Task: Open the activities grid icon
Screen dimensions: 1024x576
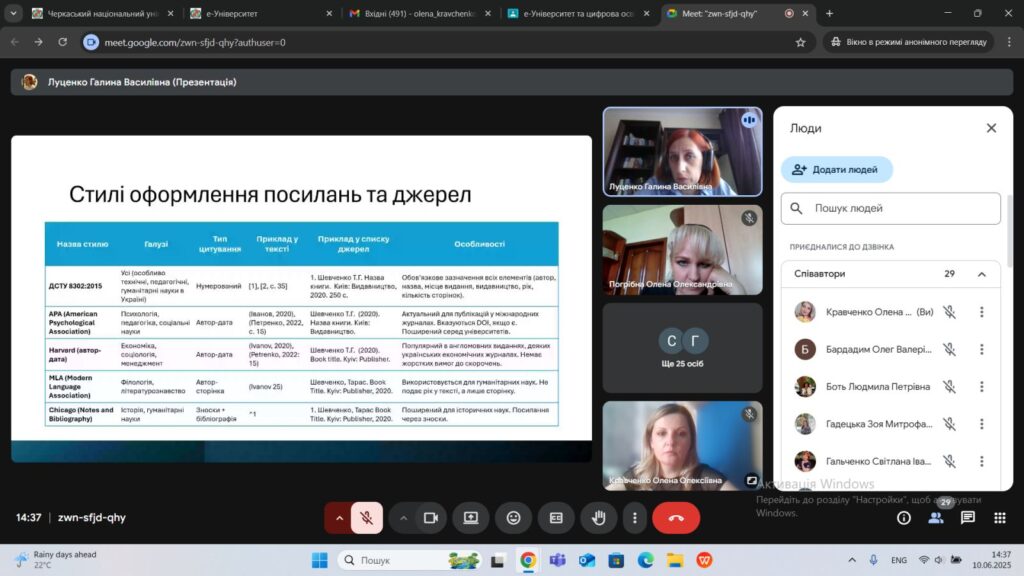Action: (1000, 518)
